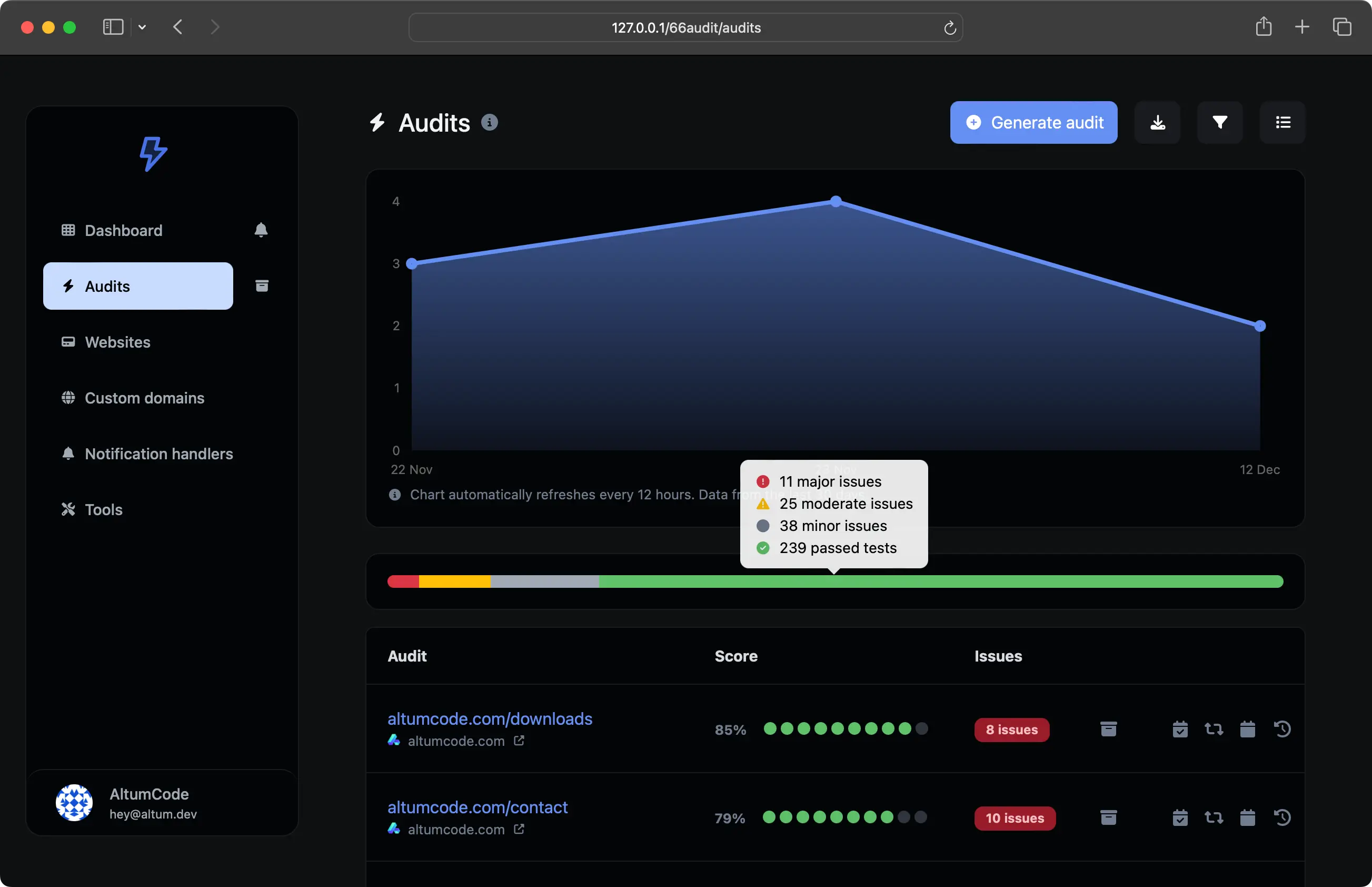The height and width of the screenshot is (887, 1372).
Task: Click the info icon next to Audits title
Action: 490,123
